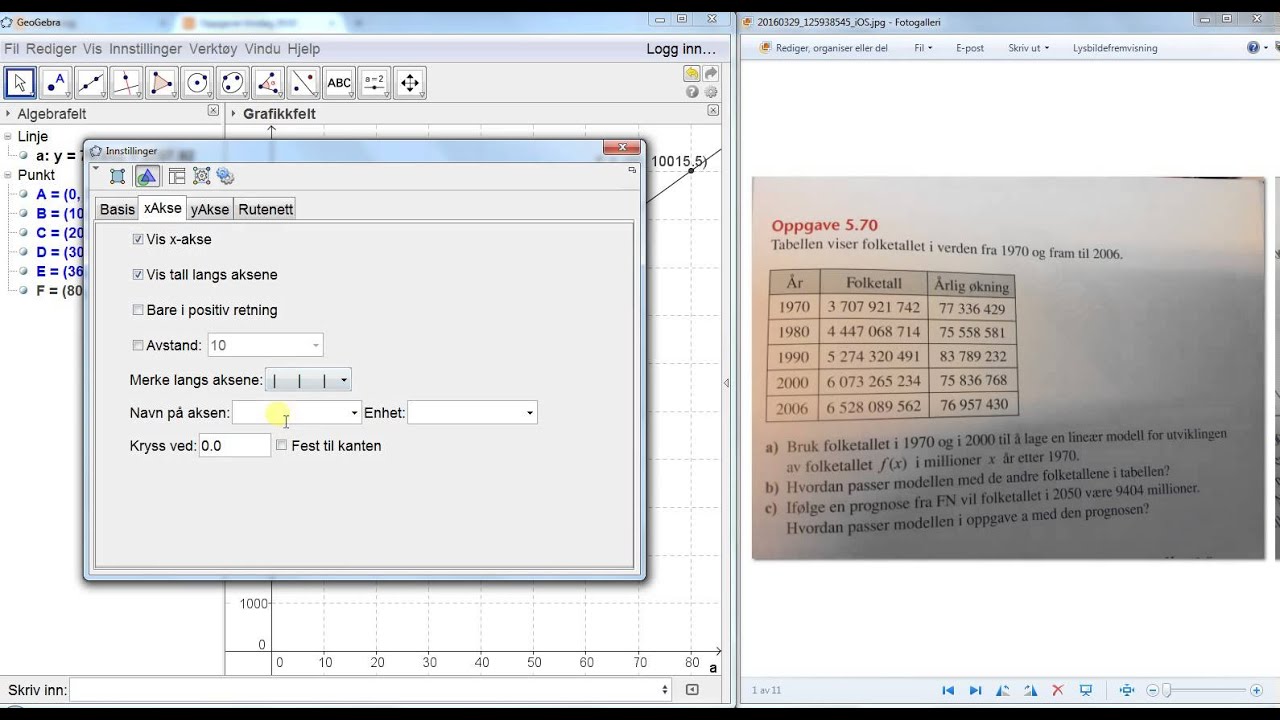
Task: Open the Fil menu in GeoGebra
Action: pos(11,48)
